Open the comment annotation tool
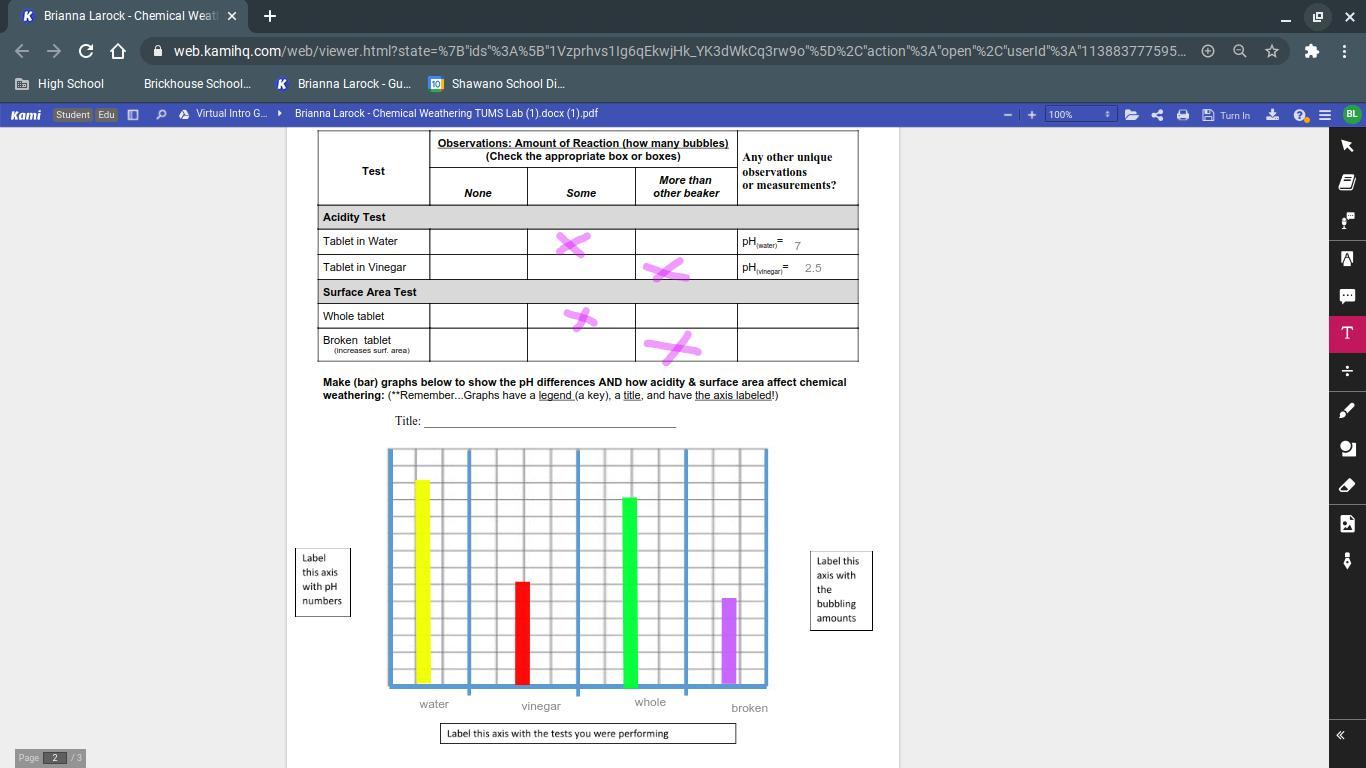 1347,296
